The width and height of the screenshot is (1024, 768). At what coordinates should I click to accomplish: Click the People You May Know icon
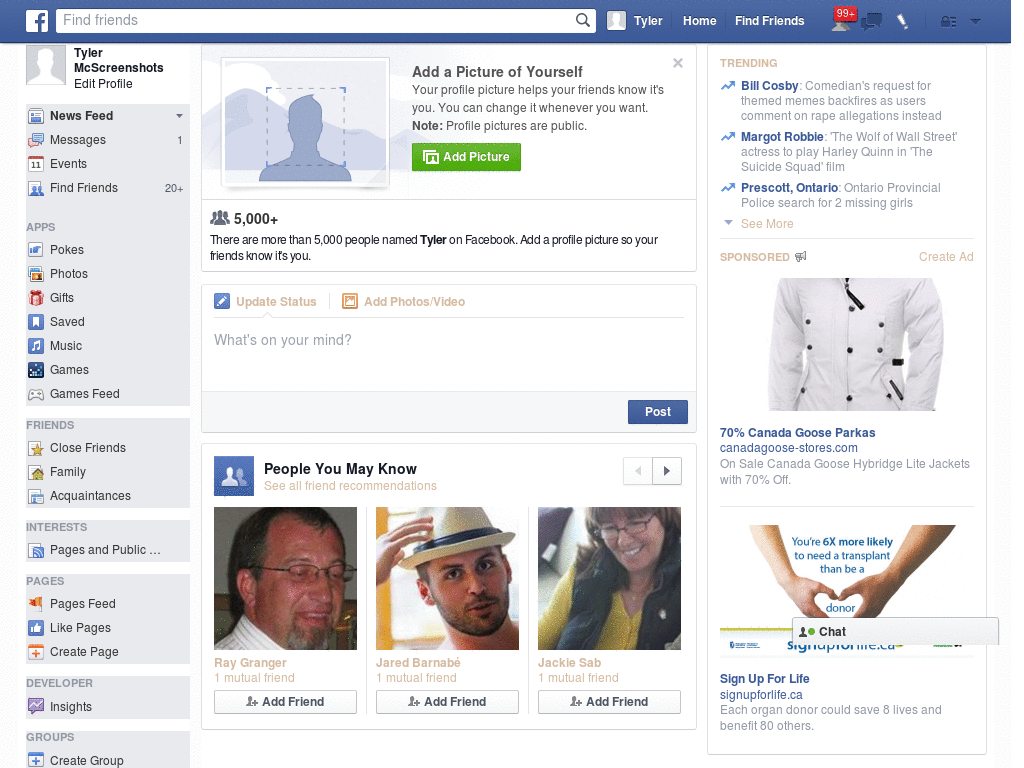click(234, 476)
